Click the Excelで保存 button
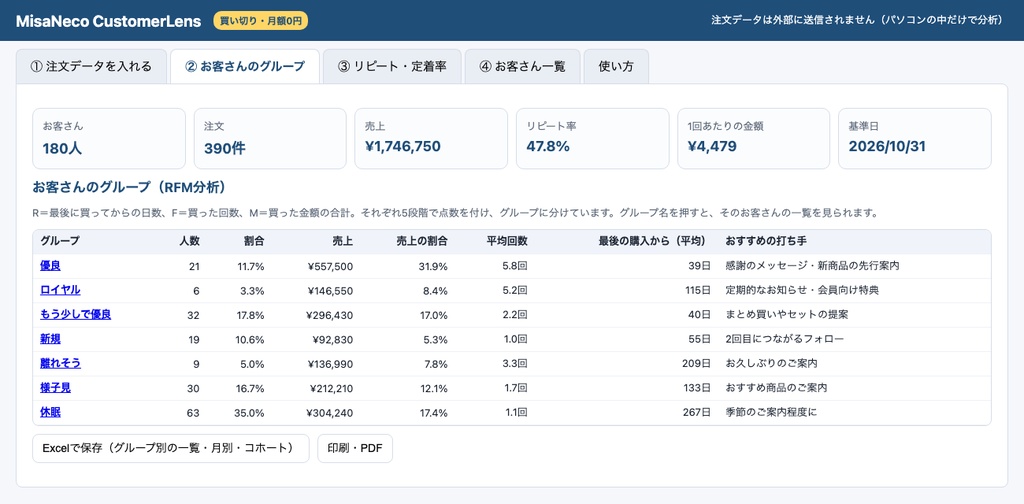The height and width of the screenshot is (504, 1024). pyautogui.click(x=170, y=449)
